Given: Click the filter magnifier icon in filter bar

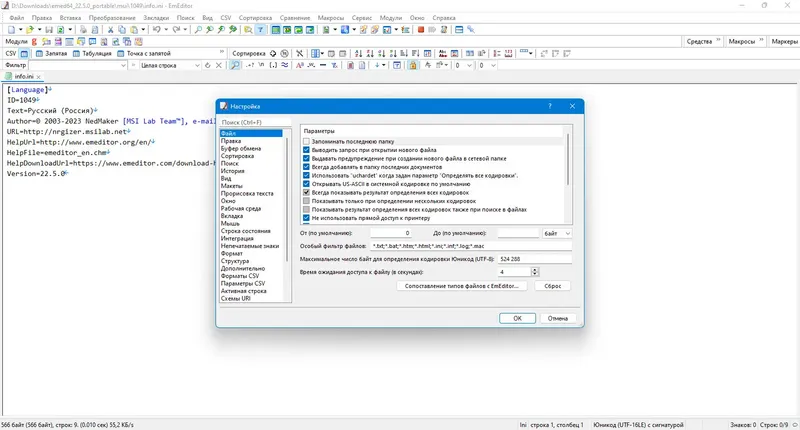Looking at the screenshot, I should (x=235, y=65).
